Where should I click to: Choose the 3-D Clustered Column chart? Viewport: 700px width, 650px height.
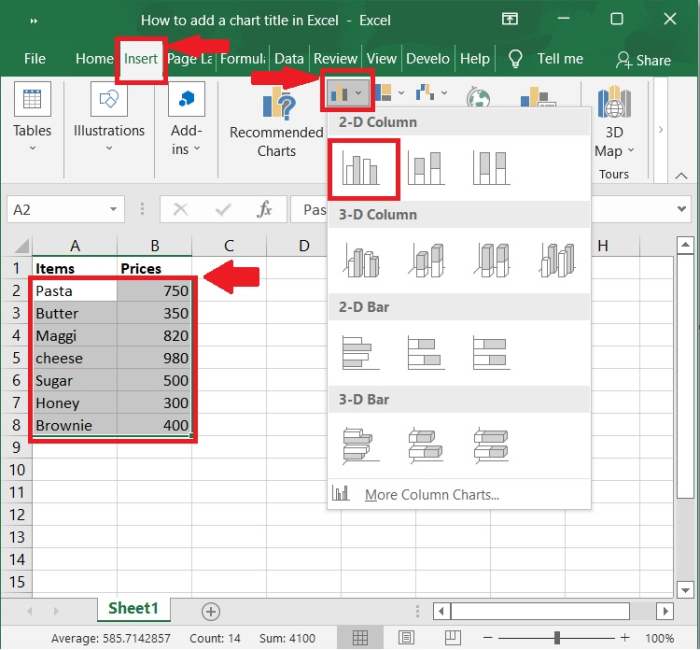[361, 260]
